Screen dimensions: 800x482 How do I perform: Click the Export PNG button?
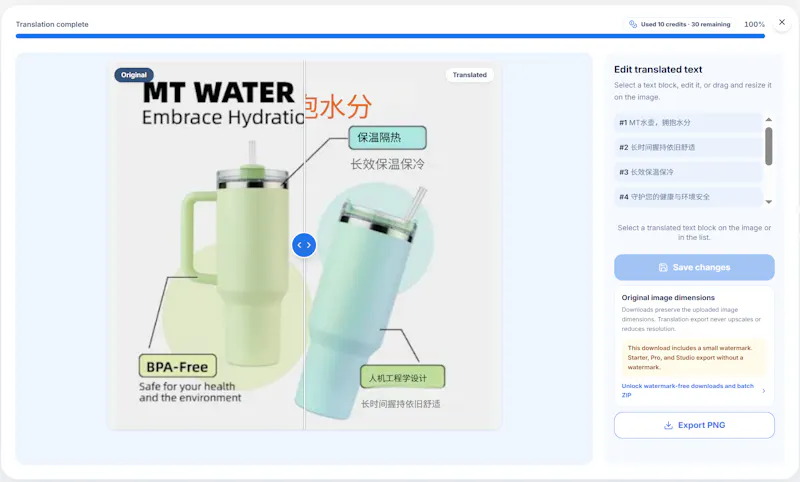[x=694, y=425]
